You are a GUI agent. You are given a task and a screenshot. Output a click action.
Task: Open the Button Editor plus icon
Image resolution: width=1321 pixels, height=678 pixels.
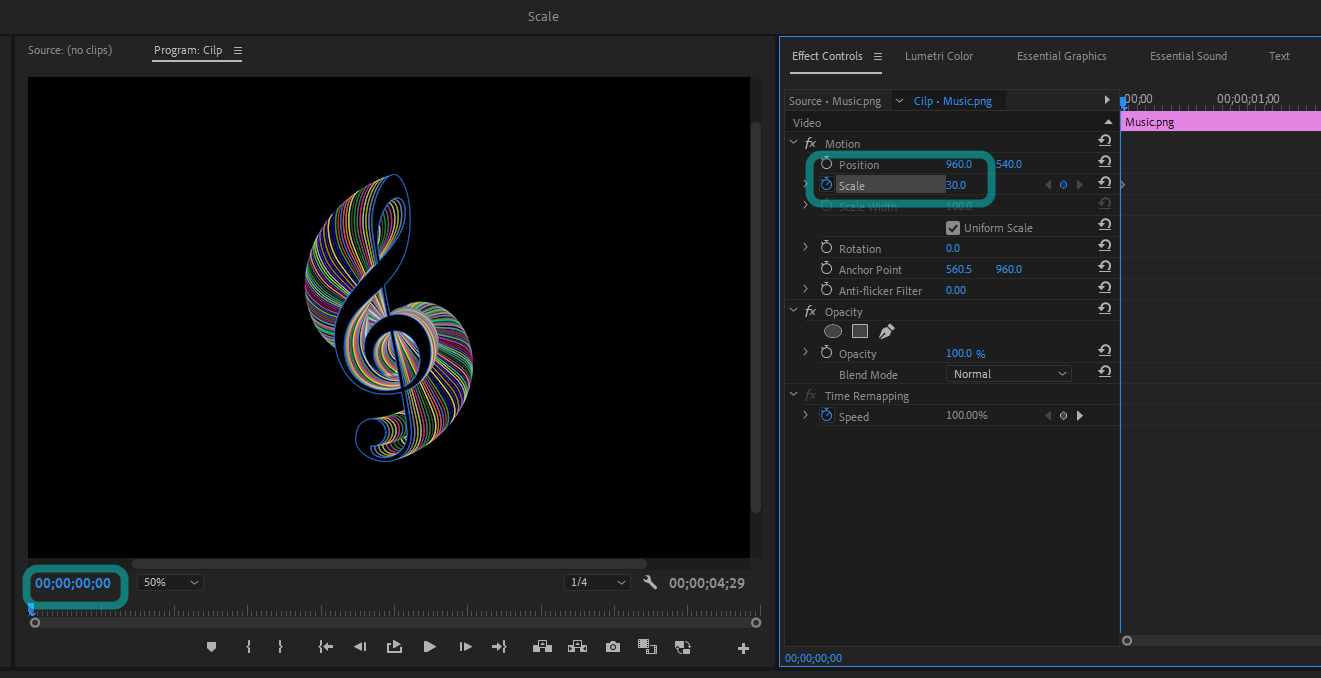point(743,648)
